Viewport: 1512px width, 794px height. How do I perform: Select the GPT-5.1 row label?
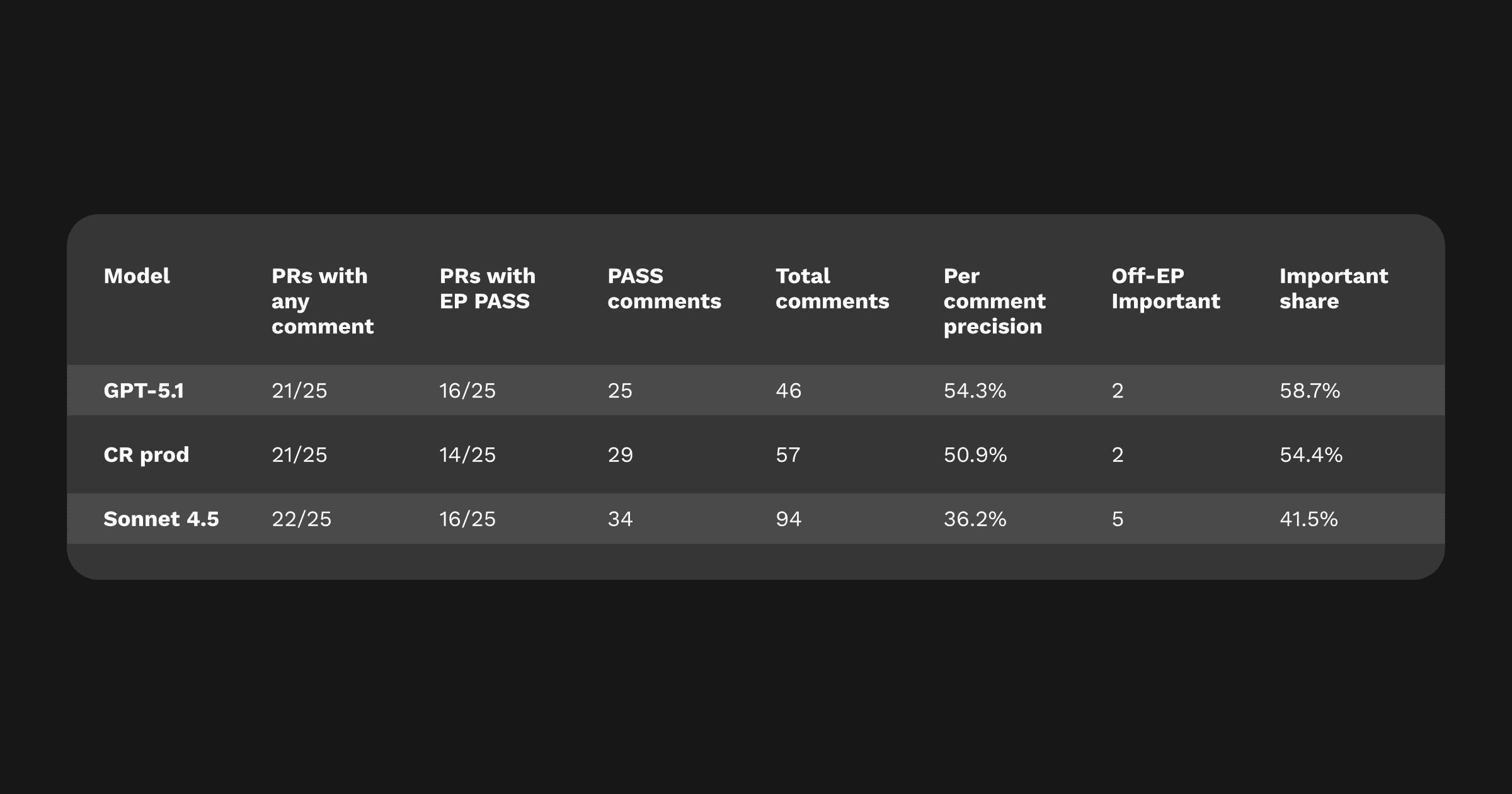[144, 391]
